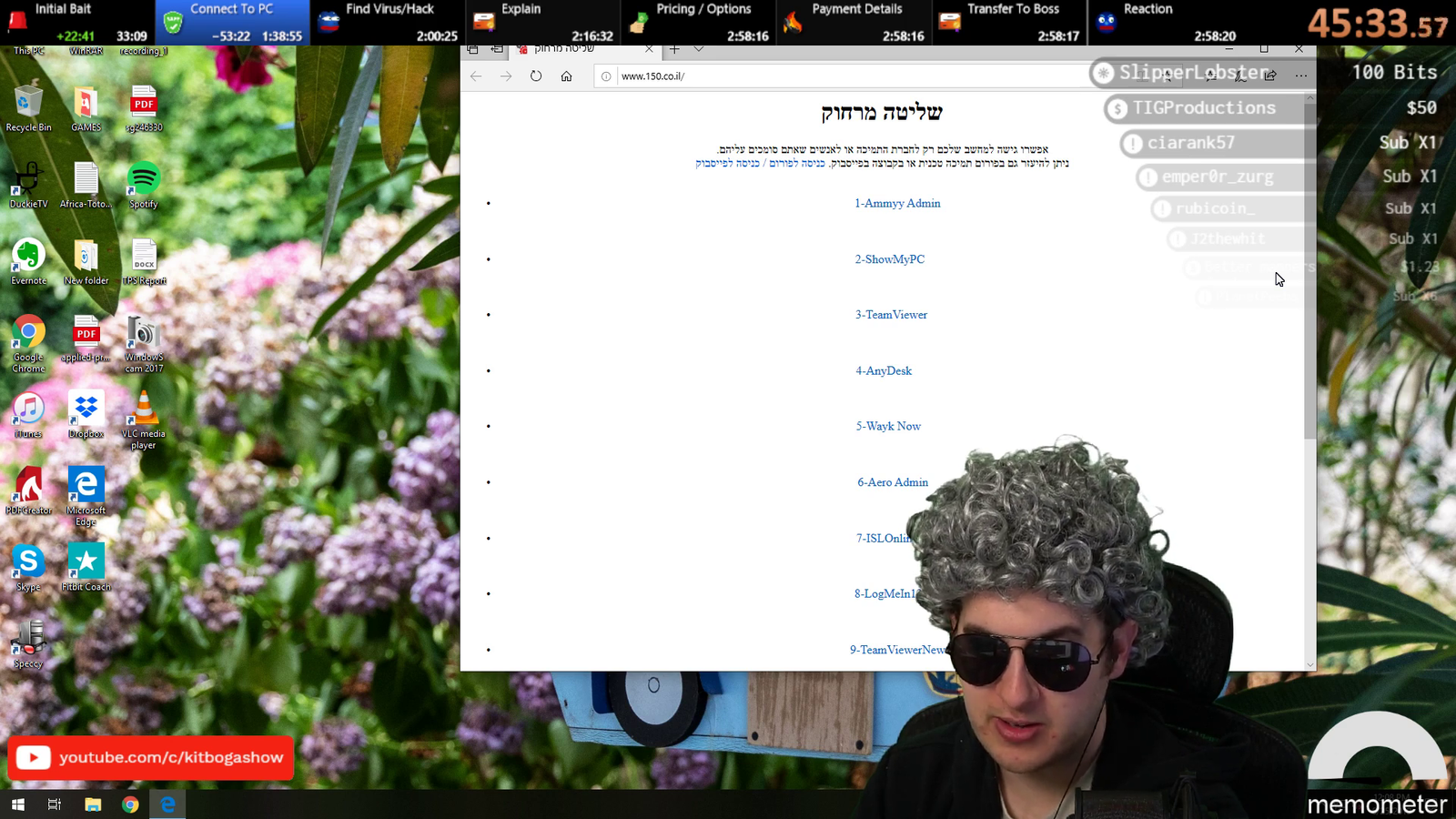Open the 6-Aero Admin link

(x=893, y=482)
